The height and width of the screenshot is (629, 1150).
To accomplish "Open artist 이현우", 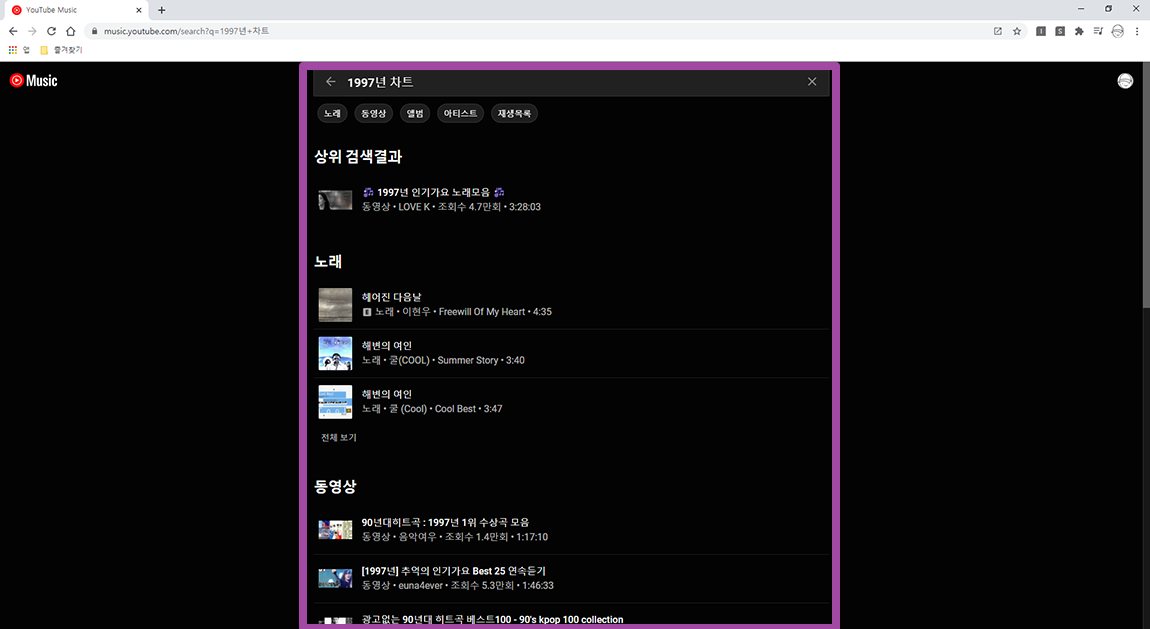I will click(416, 312).
